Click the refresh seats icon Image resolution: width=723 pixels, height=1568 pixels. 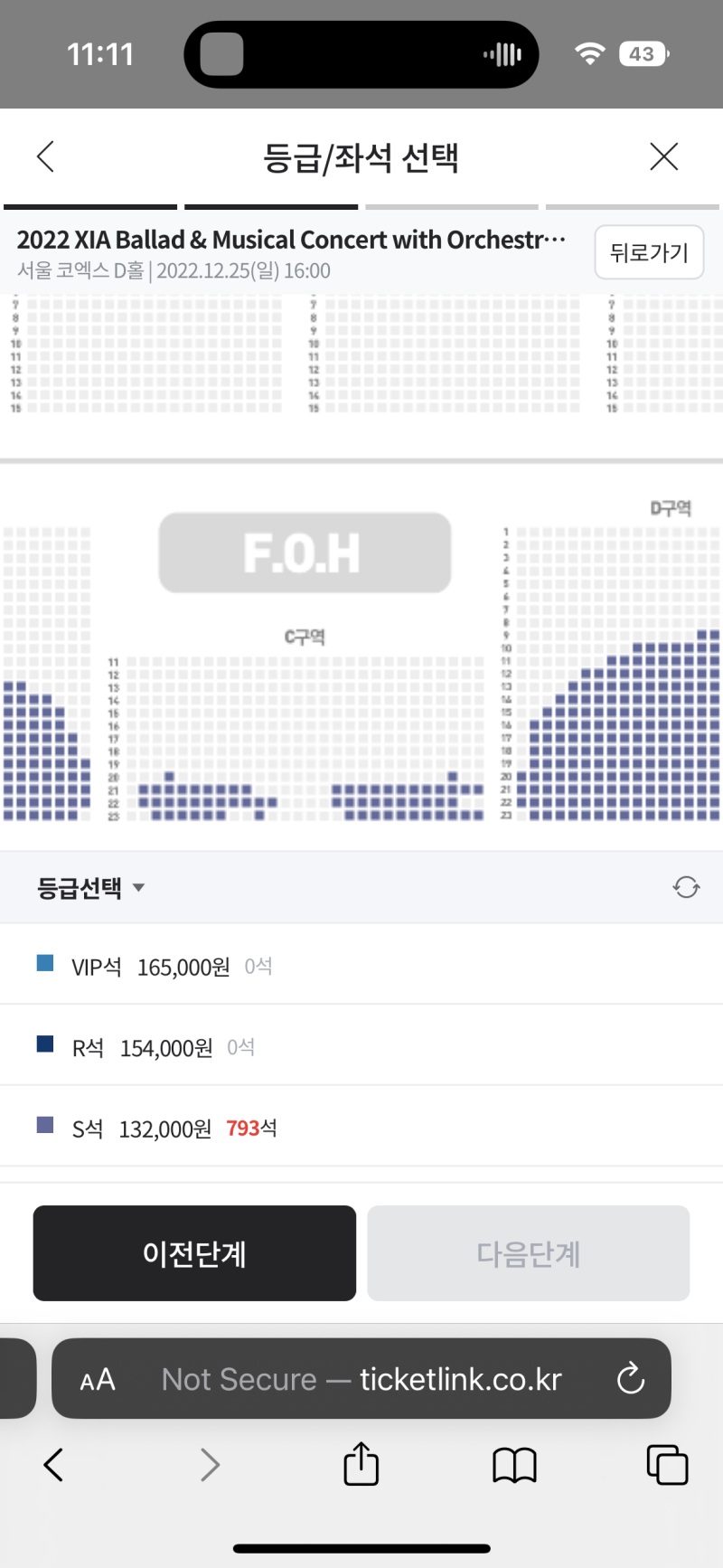click(686, 887)
